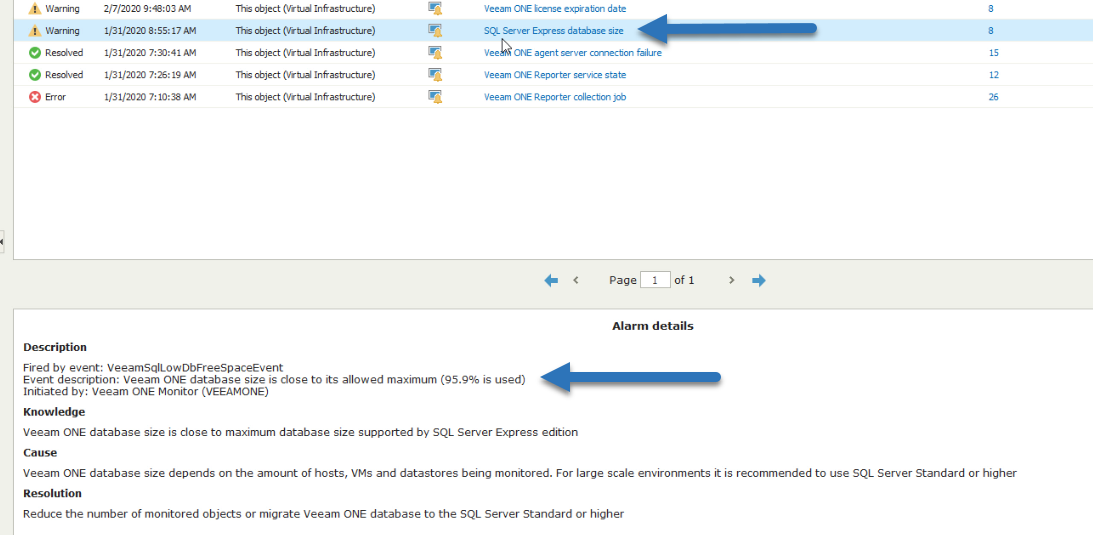Image resolution: width=1093 pixels, height=535 pixels.
Task: Go to last page arrow
Action: pos(759,280)
